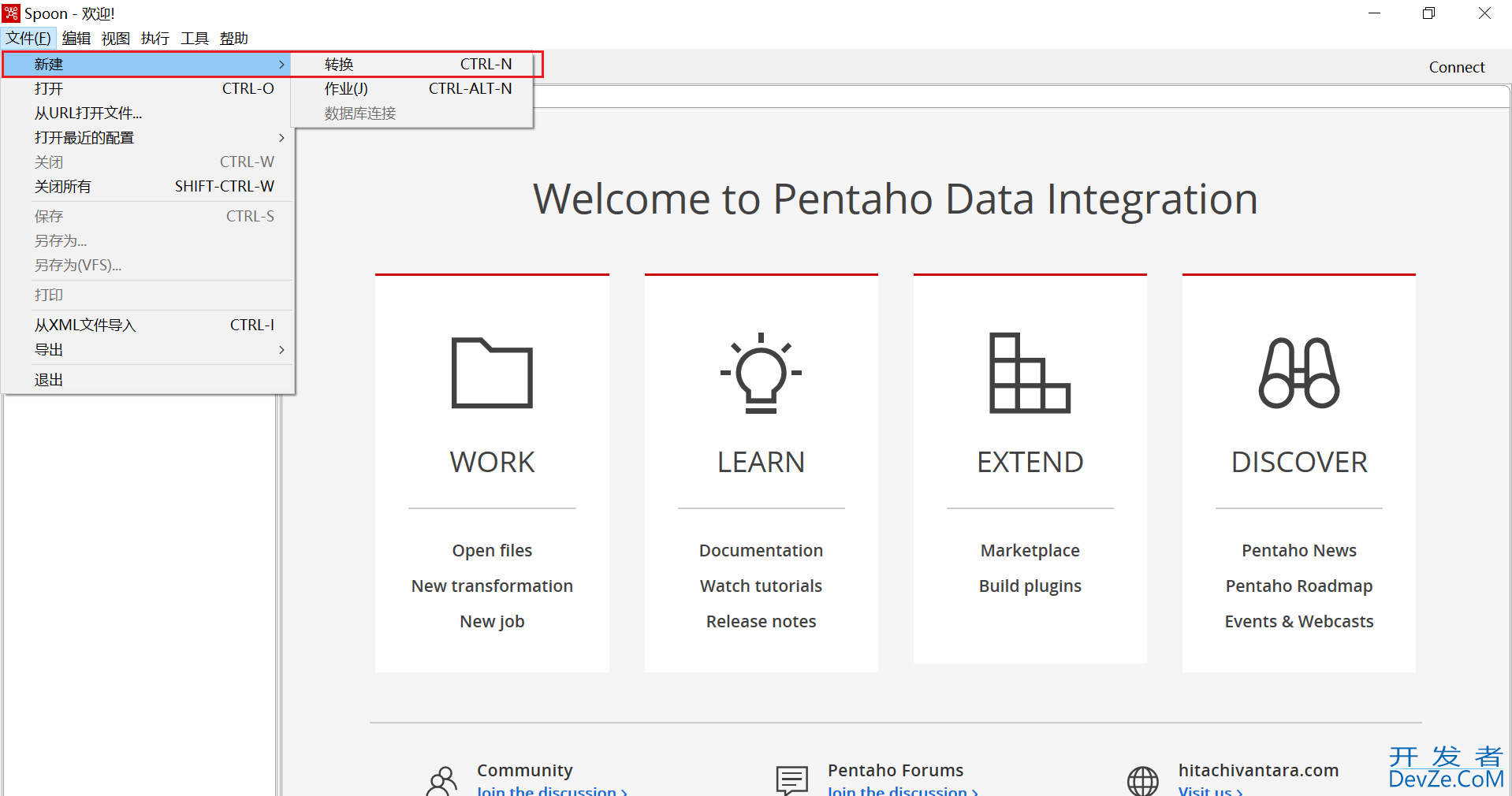Choose 作业(J) from the submenu
The image size is (1512, 796).
click(412, 89)
